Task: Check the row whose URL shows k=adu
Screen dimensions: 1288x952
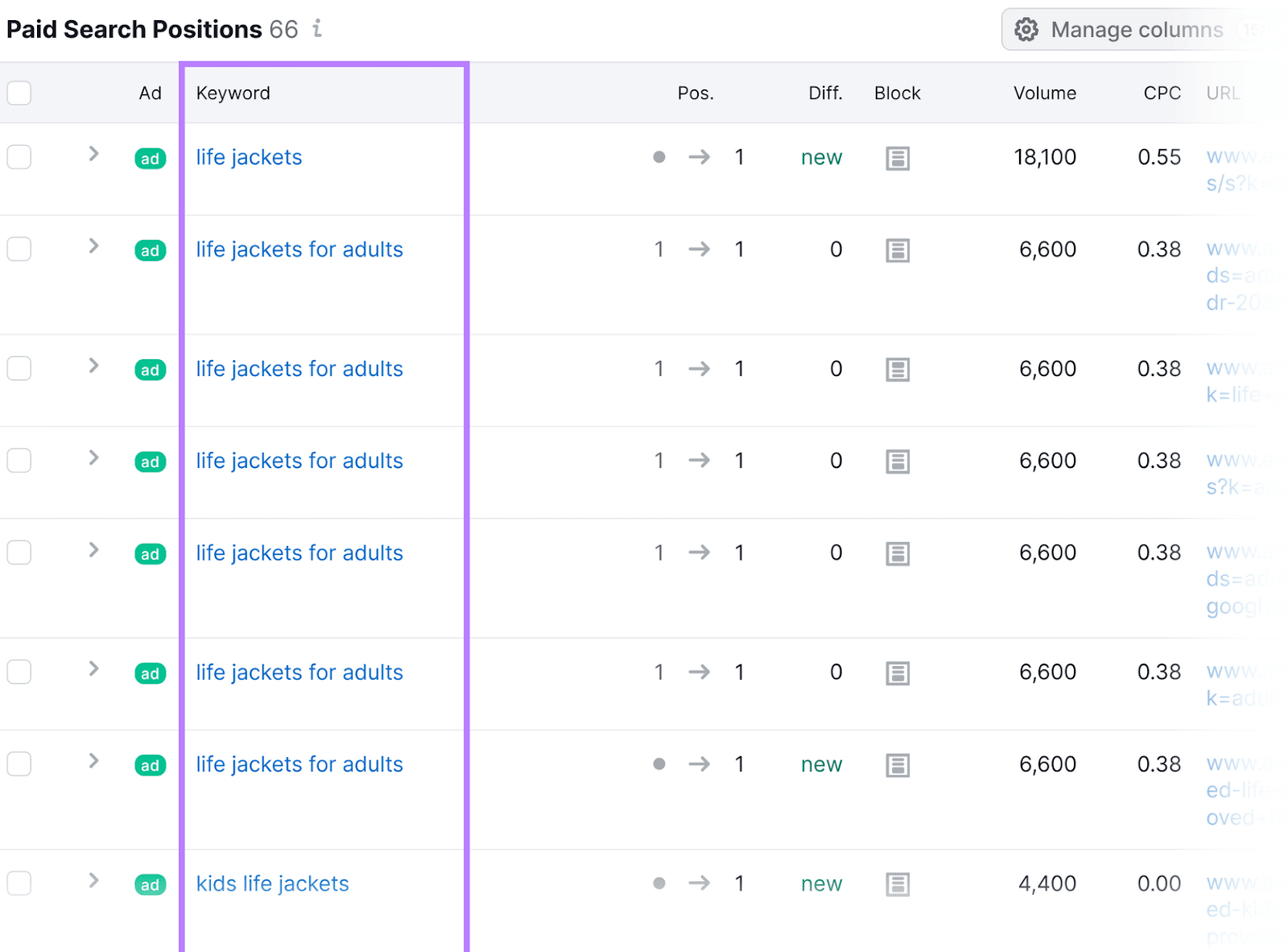Action: 19,672
